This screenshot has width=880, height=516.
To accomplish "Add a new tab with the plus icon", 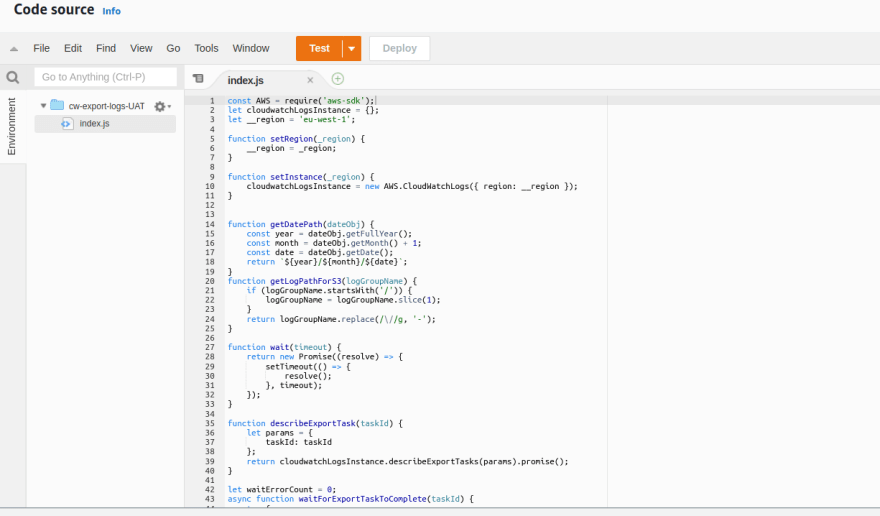I will click(x=337, y=79).
